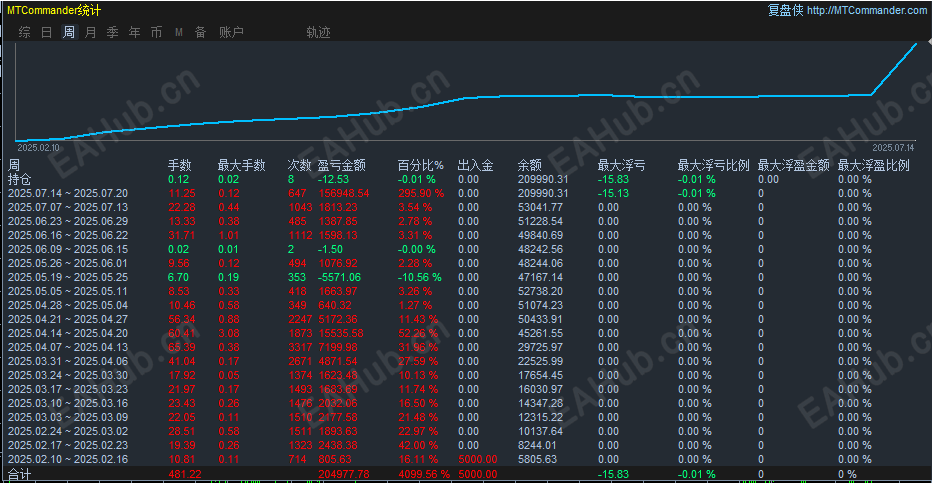Switch to the 日 daily tab
Viewport: 932px width, 483px height.
pyautogui.click(x=46, y=32)
